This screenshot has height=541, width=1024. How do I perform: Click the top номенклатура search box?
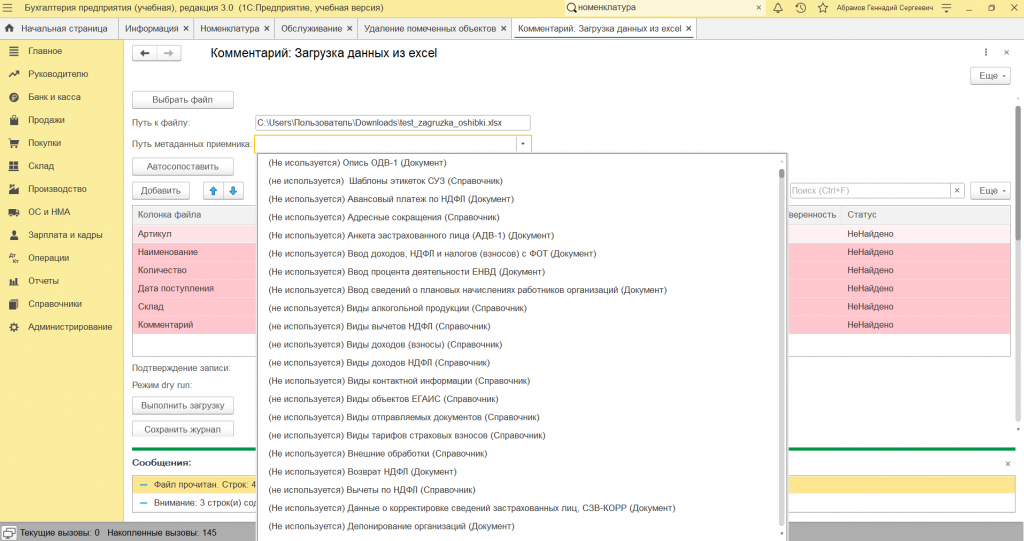[664, 8]
